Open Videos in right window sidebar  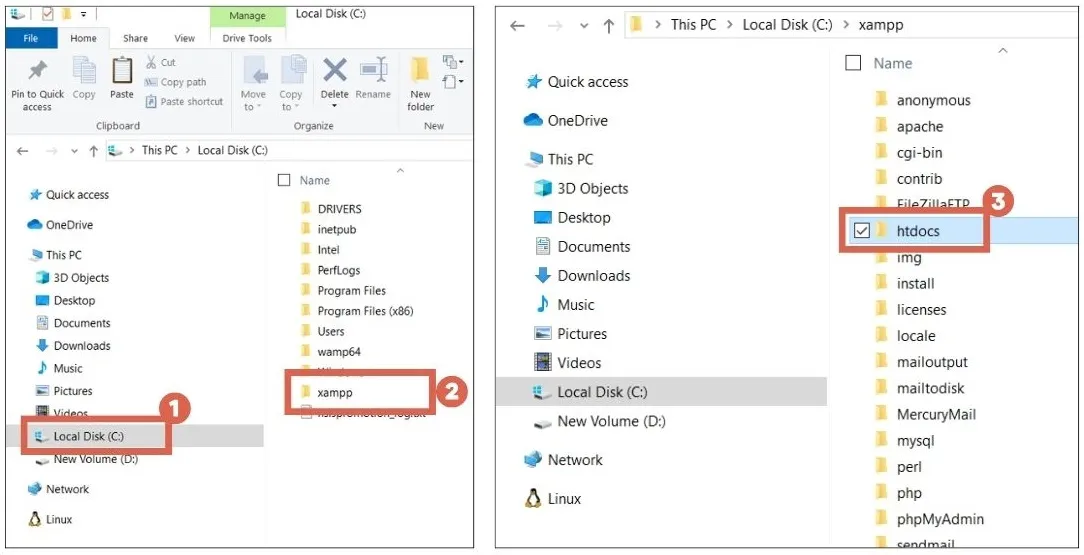[x=568, y=362]
